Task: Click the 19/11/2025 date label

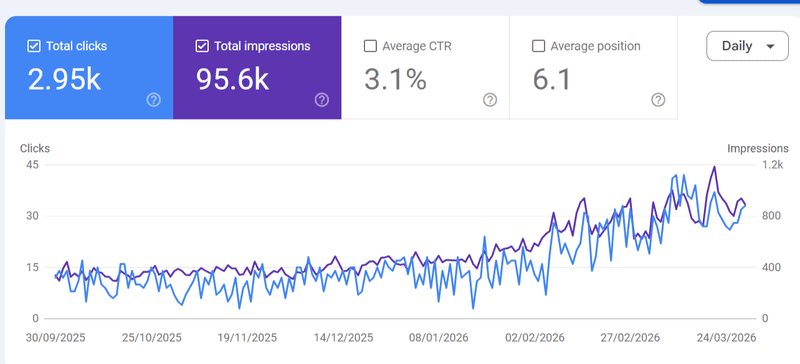Action: [x=247, y=338]
